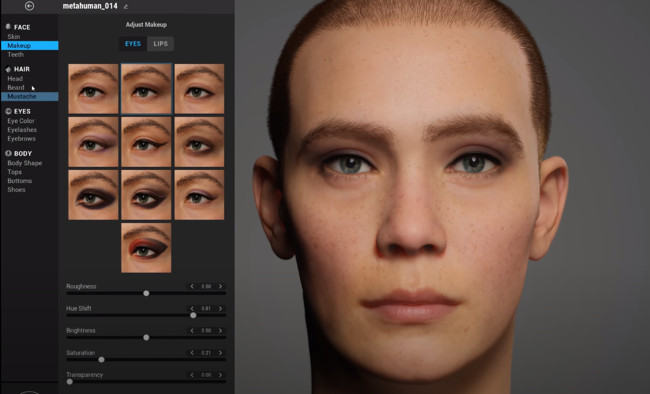Click the Hue Shift slider handle
This screenshot has width=650, height=394.
tap(193, 315)
